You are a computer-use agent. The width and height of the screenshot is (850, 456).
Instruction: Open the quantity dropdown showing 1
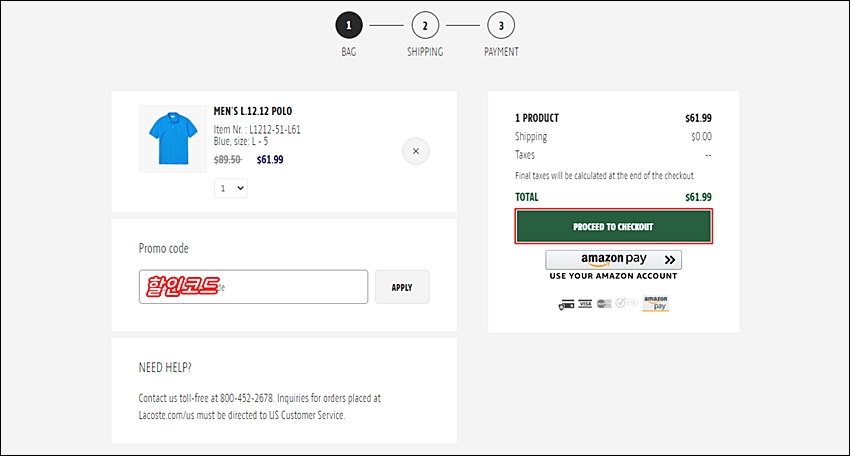[230, 188]
